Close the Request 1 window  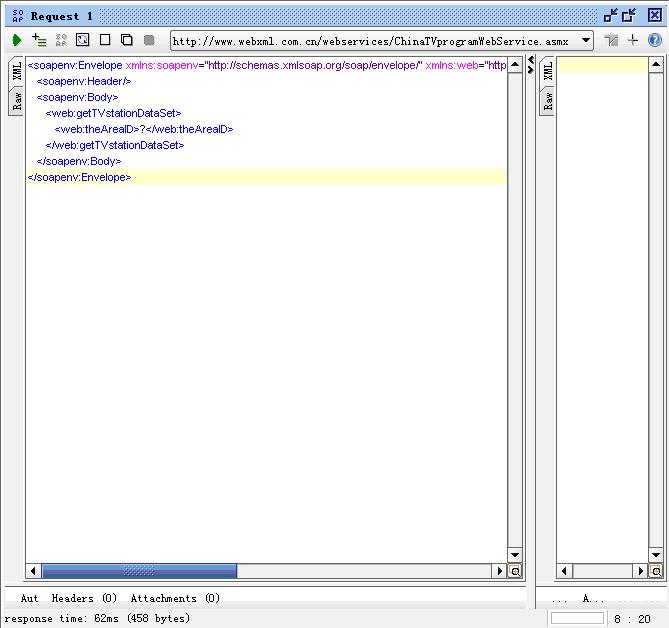click(x=655, y=16)
